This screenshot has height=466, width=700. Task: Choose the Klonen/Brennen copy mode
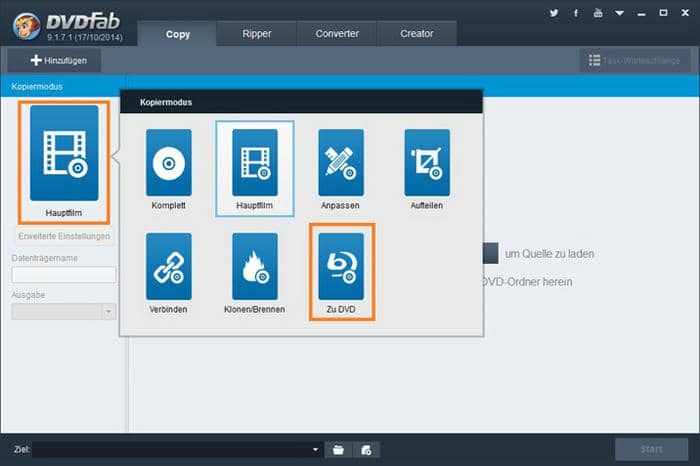254,266
